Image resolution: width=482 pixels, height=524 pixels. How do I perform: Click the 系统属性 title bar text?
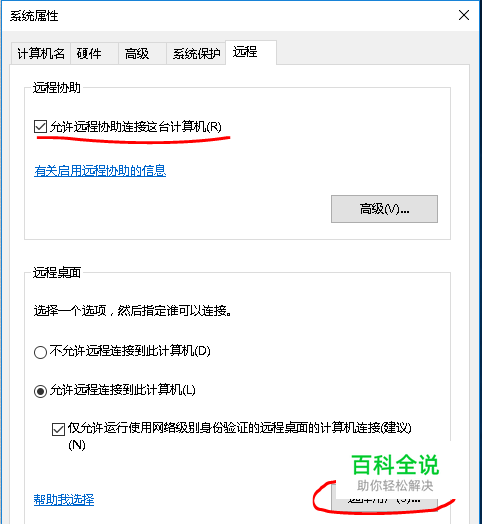click(x=34, y=16)
